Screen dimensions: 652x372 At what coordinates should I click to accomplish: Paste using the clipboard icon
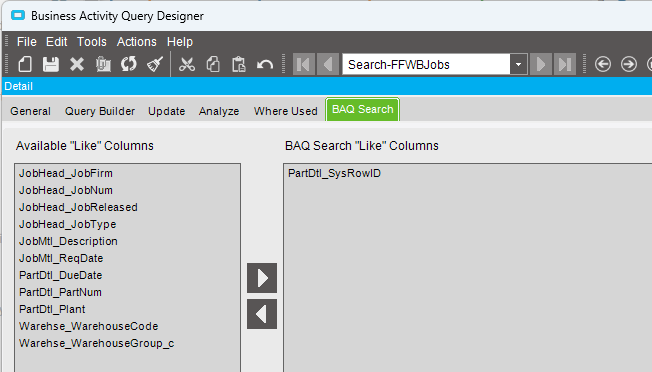239,64
